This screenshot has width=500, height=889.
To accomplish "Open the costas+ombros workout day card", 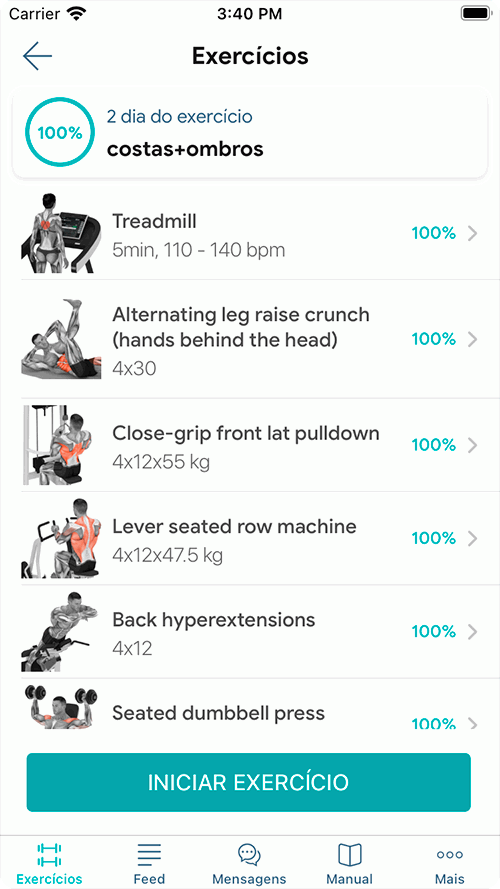I will tap(250, 133).
